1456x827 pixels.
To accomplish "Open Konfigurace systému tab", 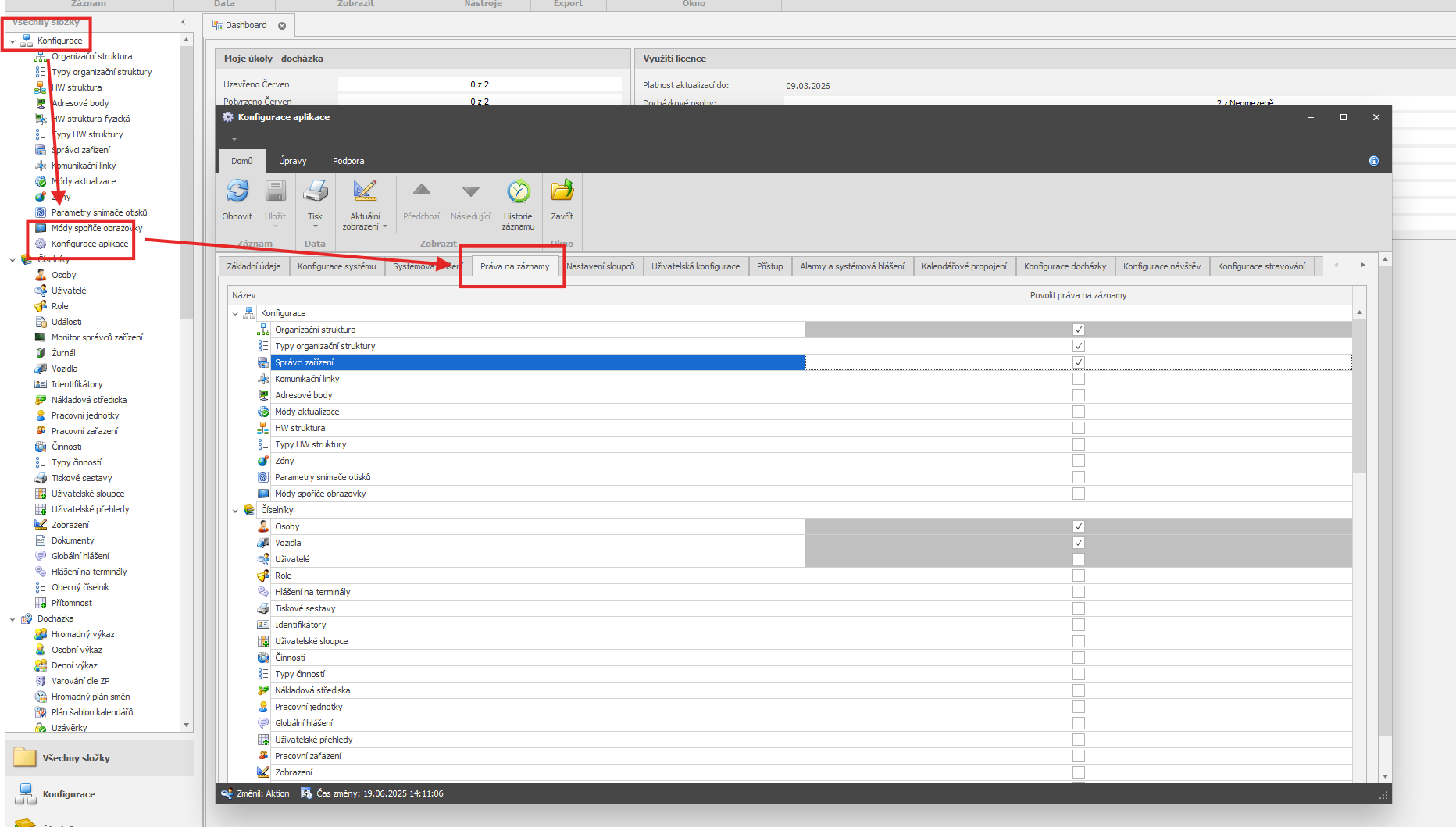I will tap(337, 266).
